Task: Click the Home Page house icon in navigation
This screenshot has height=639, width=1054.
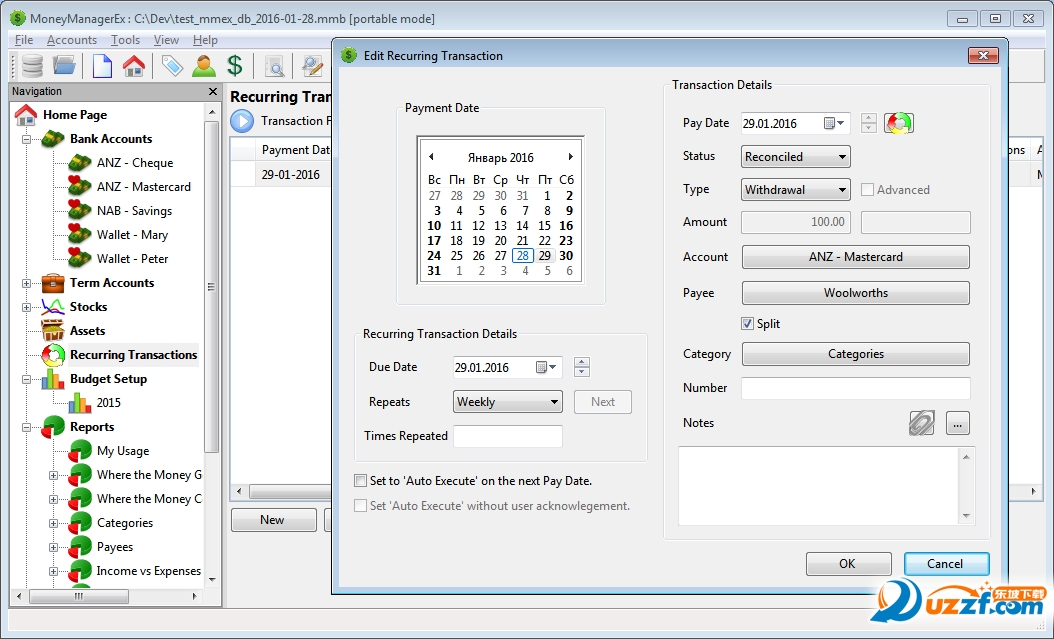Action: coord(26,115)
